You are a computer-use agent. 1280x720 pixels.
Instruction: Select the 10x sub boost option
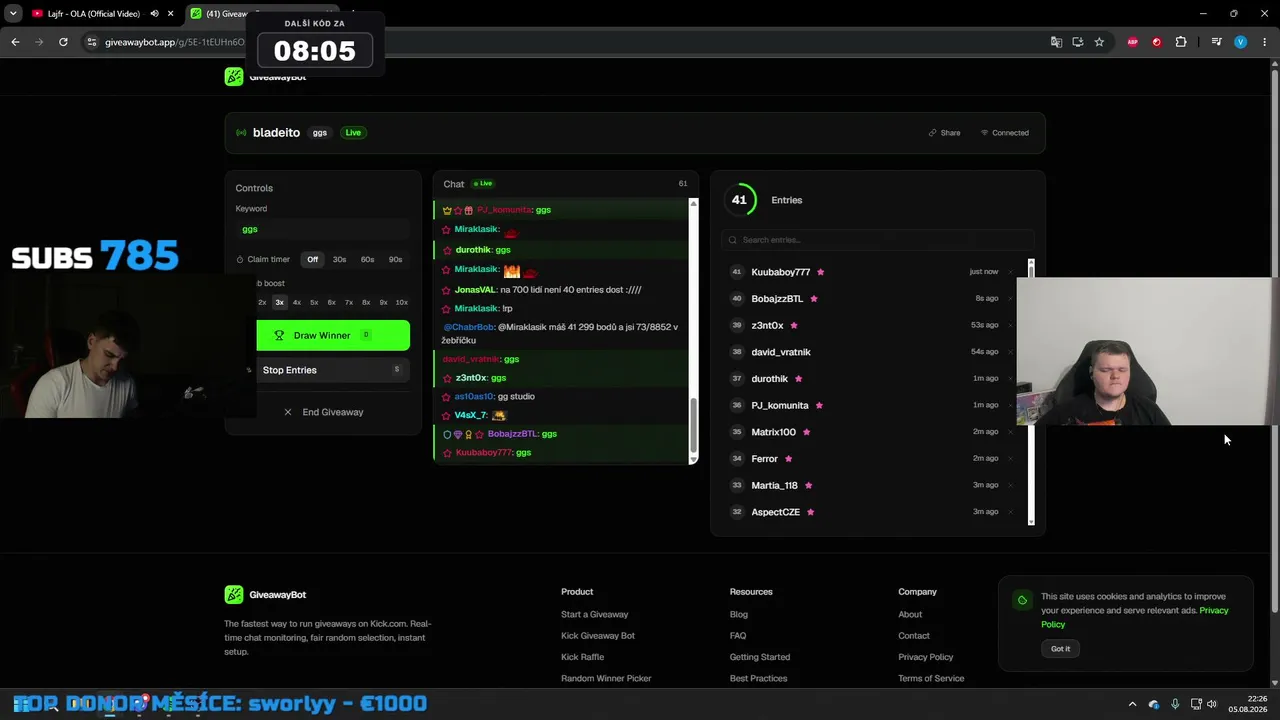click(402, 302)
